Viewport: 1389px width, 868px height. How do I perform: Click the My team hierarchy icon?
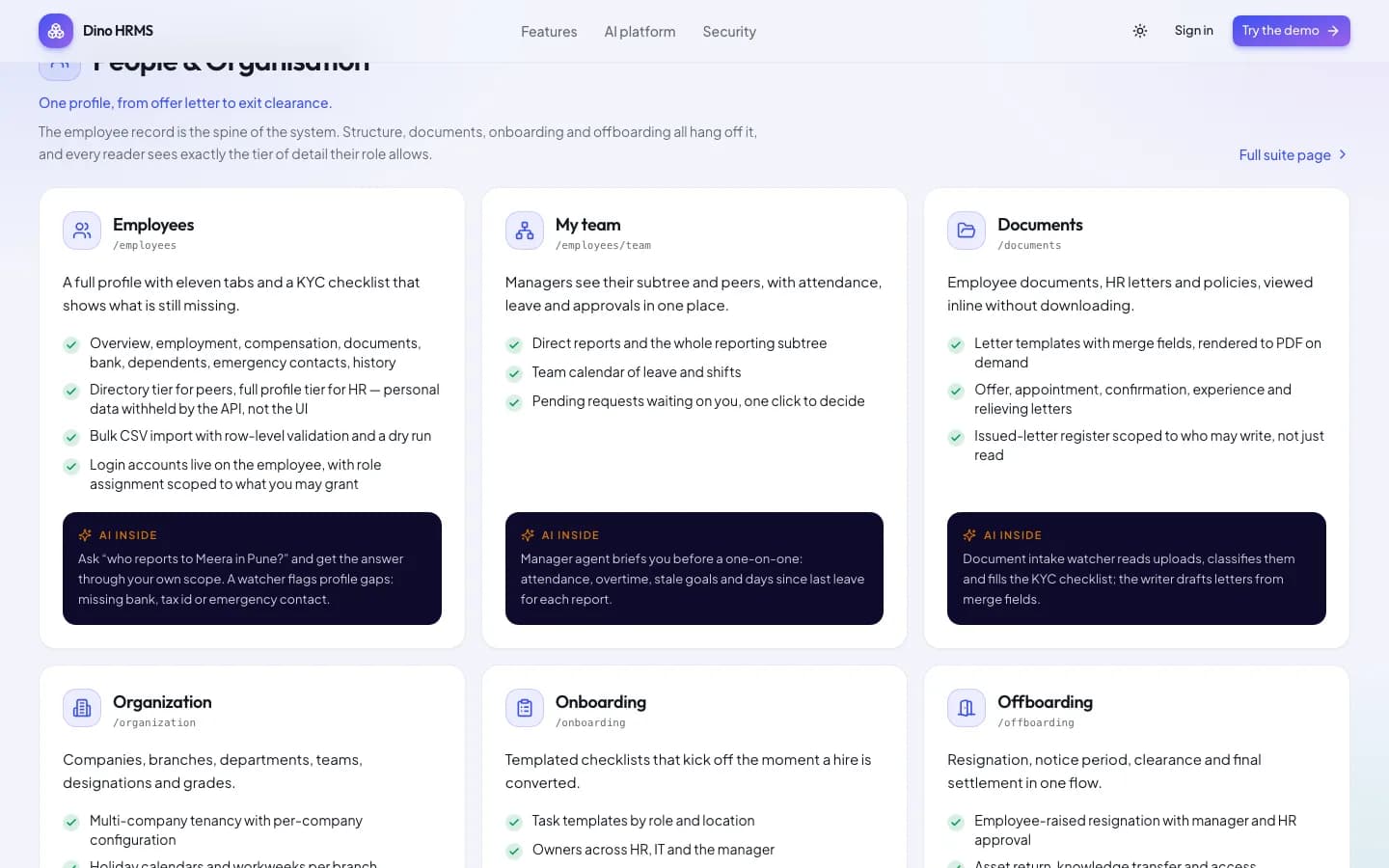tap(525, 231)
